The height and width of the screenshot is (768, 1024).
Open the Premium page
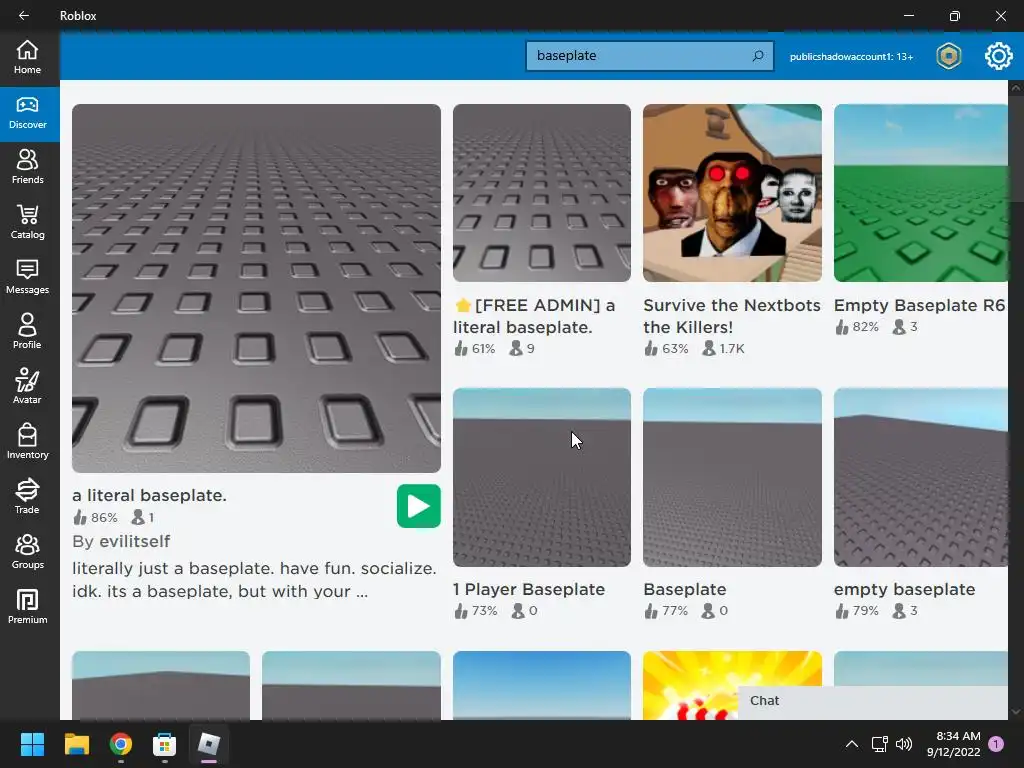[27, 607]
